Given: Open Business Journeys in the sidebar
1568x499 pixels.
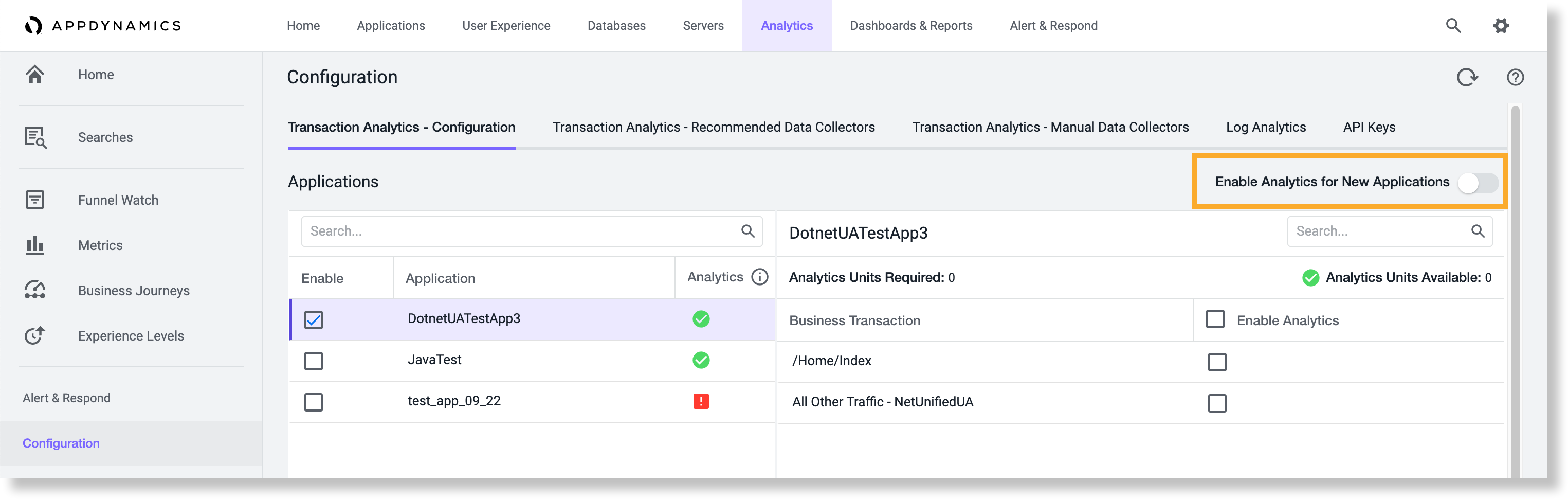Looking at the screenshot, I should coord(134,291).
